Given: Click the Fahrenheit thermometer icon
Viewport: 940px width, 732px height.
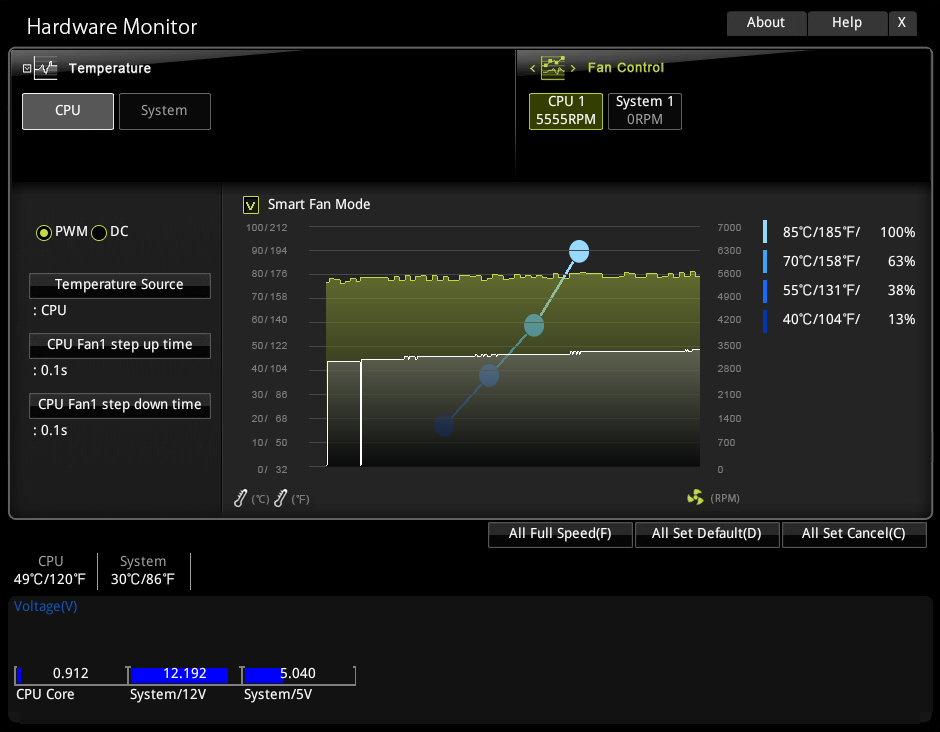Looking at the screenshot, I should [x=281, y=498].
